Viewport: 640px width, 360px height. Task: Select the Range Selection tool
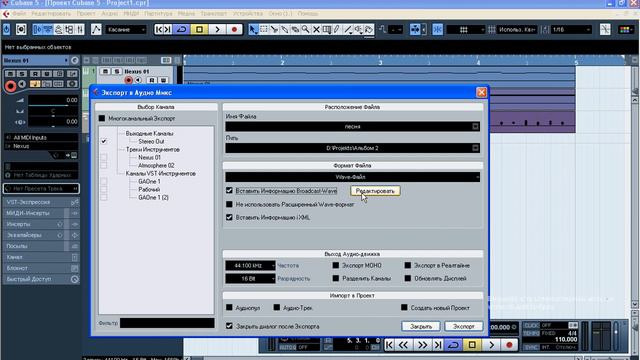(264, 29)
